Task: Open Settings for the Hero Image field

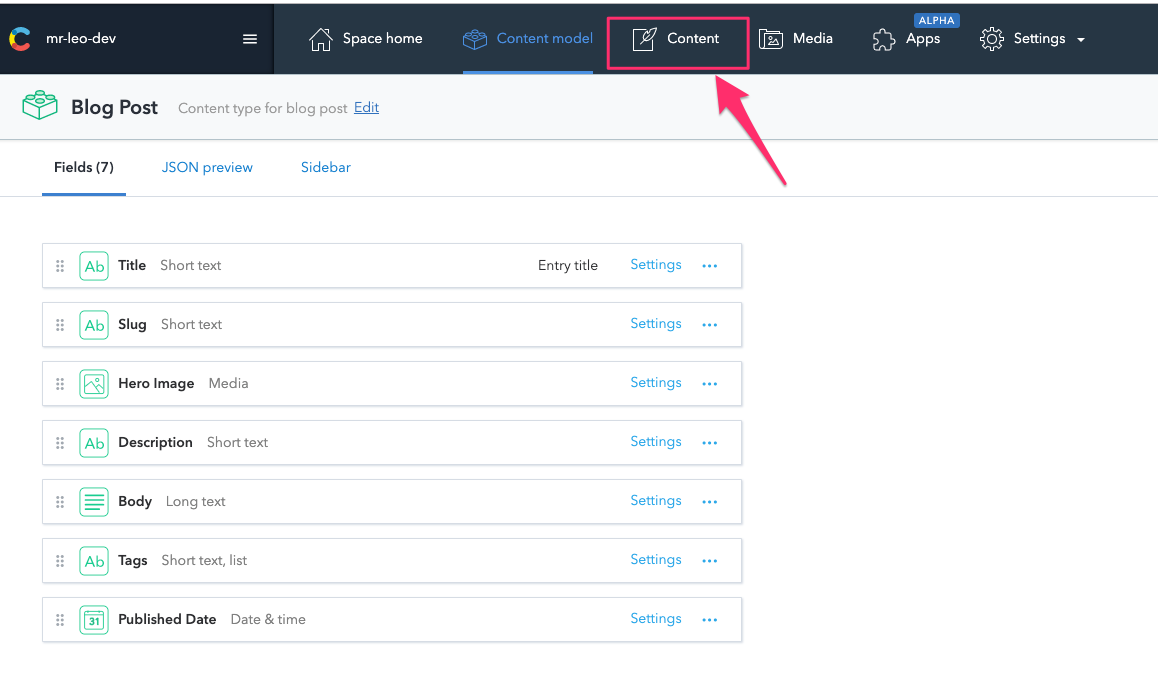Action: (x=655, y=382)
